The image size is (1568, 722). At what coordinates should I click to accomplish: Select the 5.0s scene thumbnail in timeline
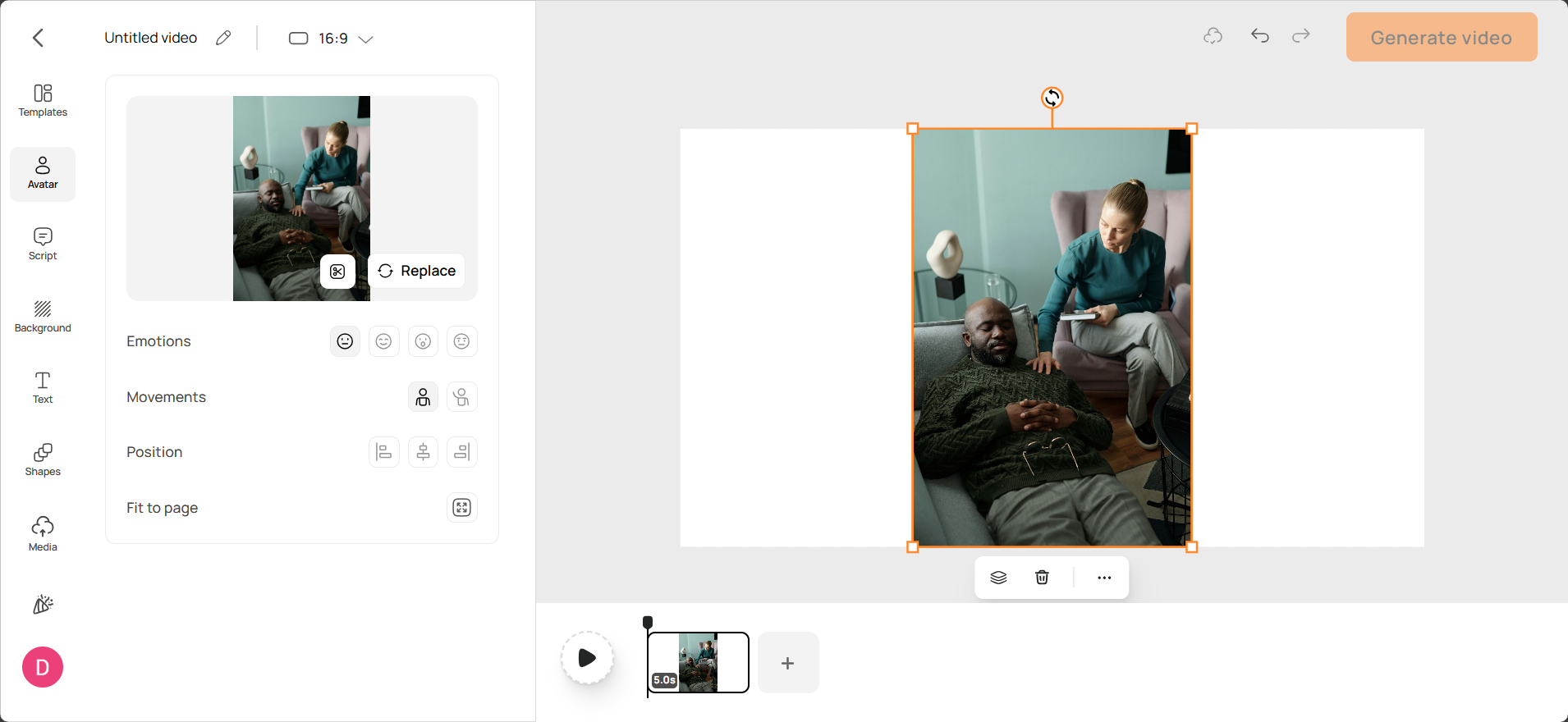[698, 662]
